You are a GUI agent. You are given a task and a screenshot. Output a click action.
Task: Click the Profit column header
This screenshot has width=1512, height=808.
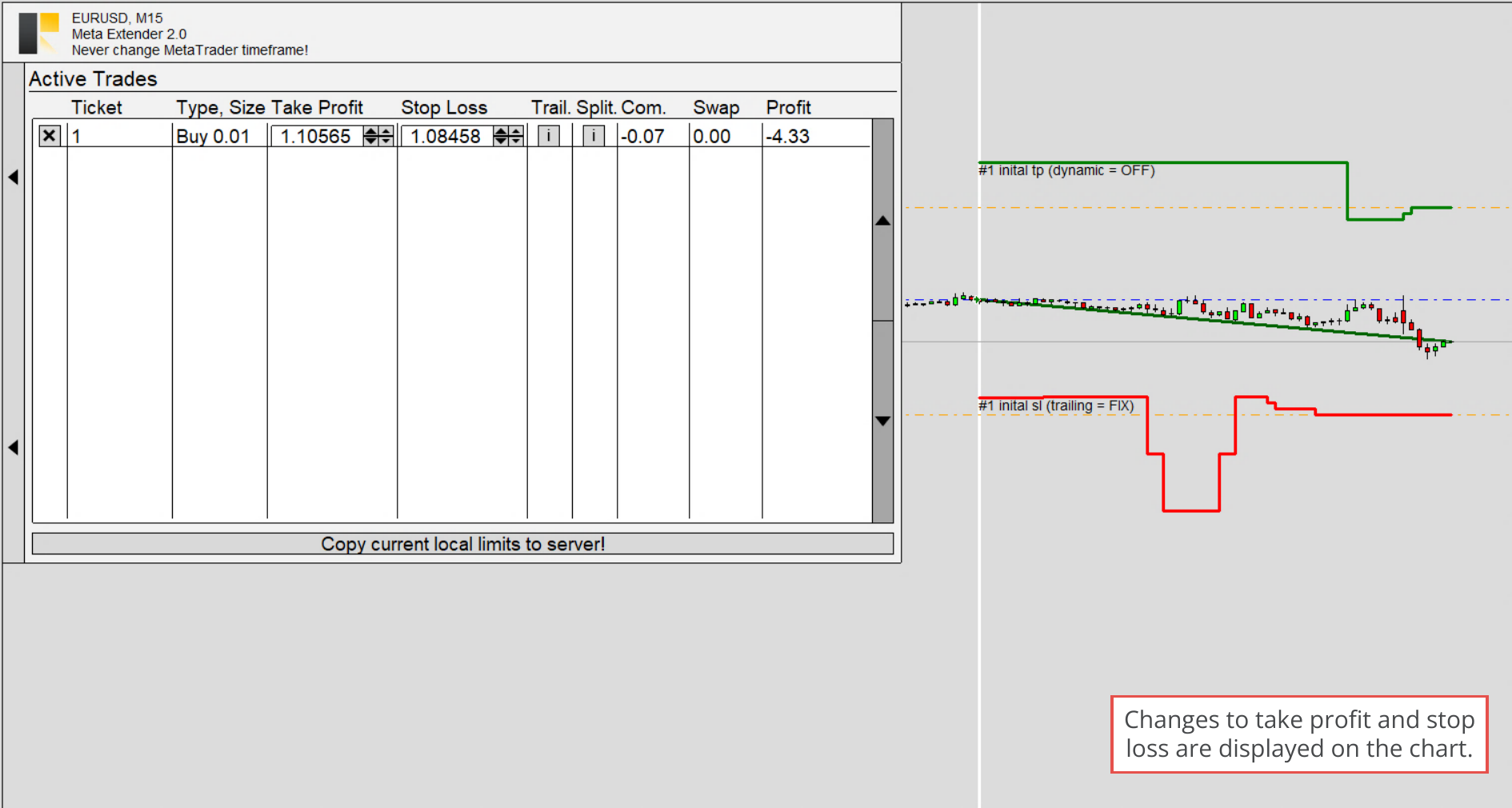click(x=789, y=107)
